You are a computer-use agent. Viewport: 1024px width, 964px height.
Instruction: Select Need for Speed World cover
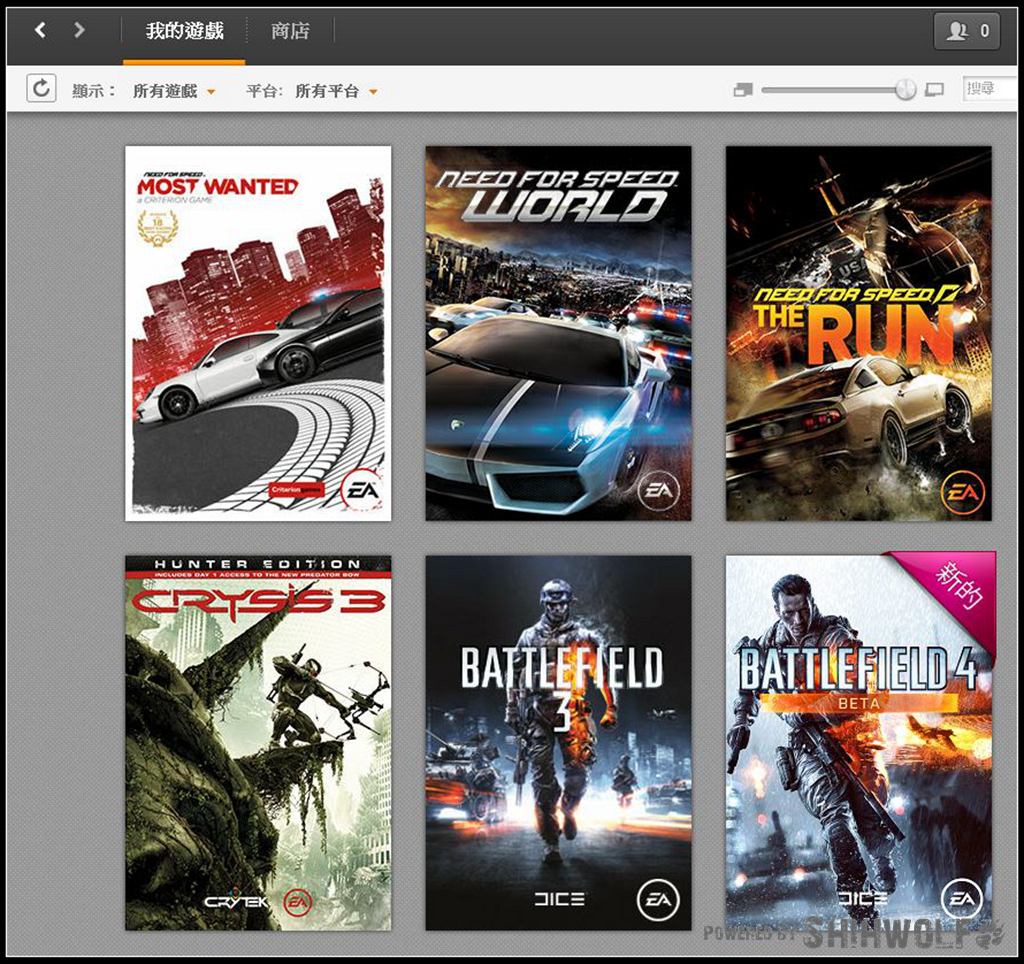click(558, 333)
